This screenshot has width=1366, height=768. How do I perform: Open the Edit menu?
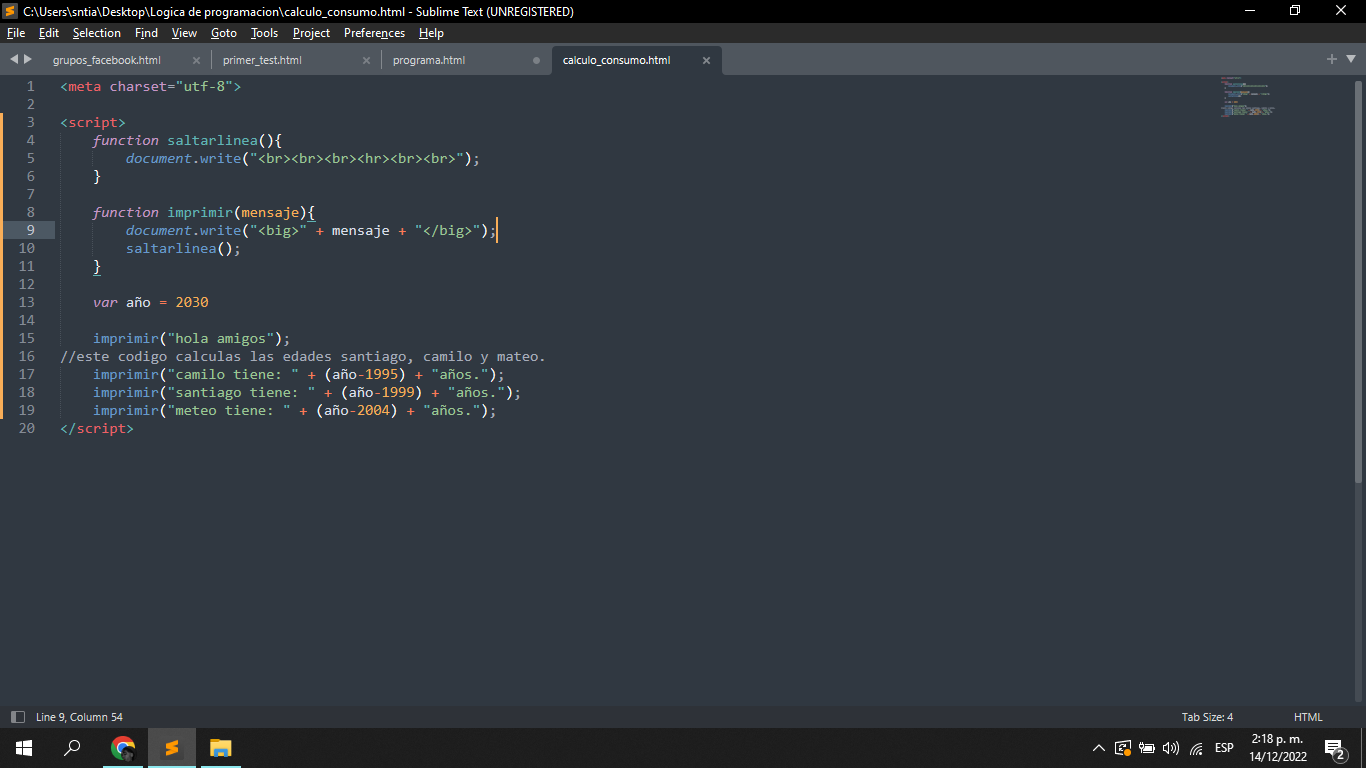coord(49,33)
